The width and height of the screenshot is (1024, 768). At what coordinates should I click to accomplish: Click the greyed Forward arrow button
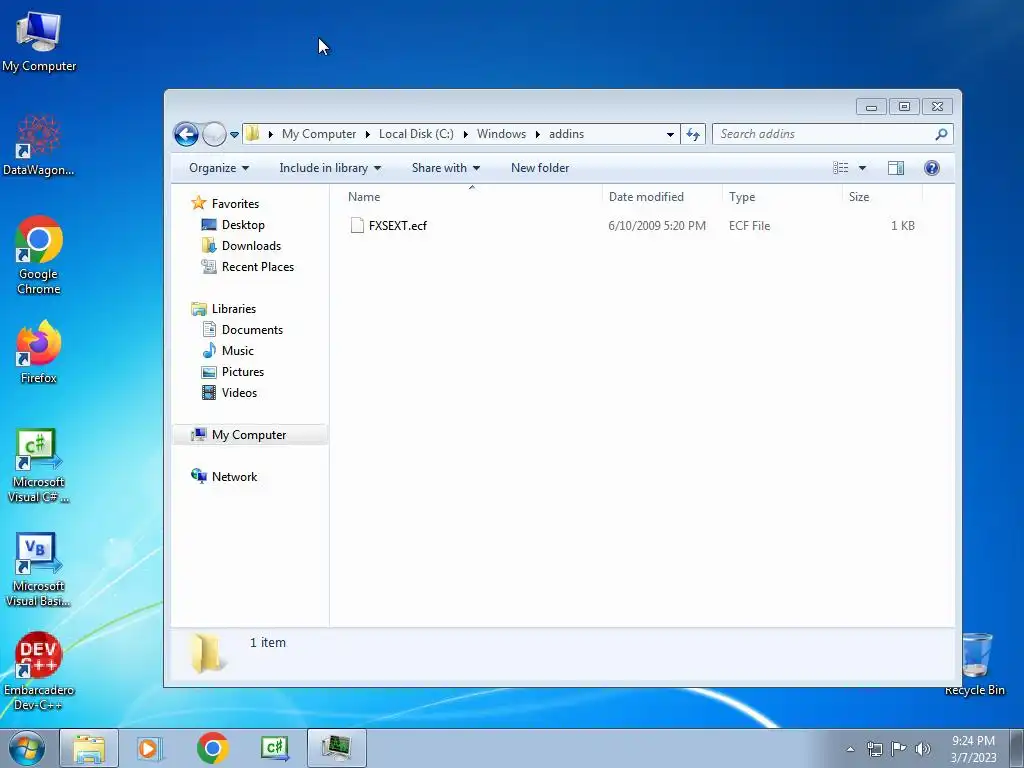(x=214, y=135)
